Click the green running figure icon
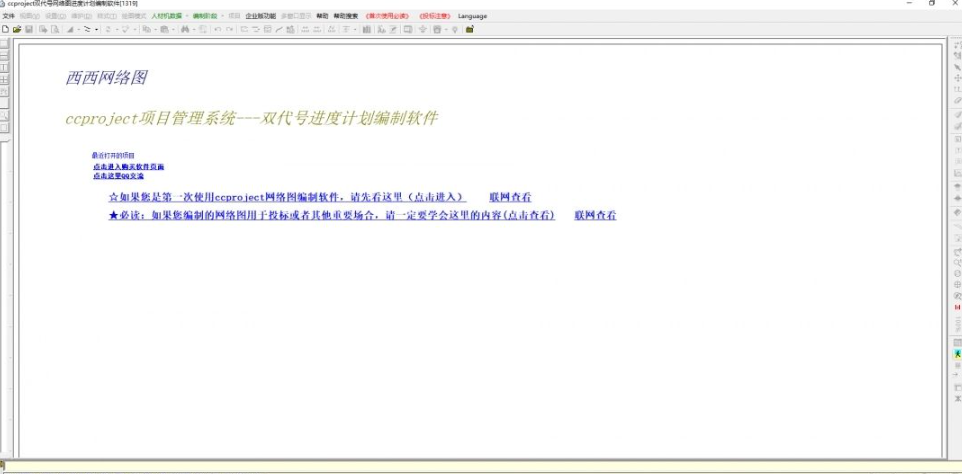 957,354
